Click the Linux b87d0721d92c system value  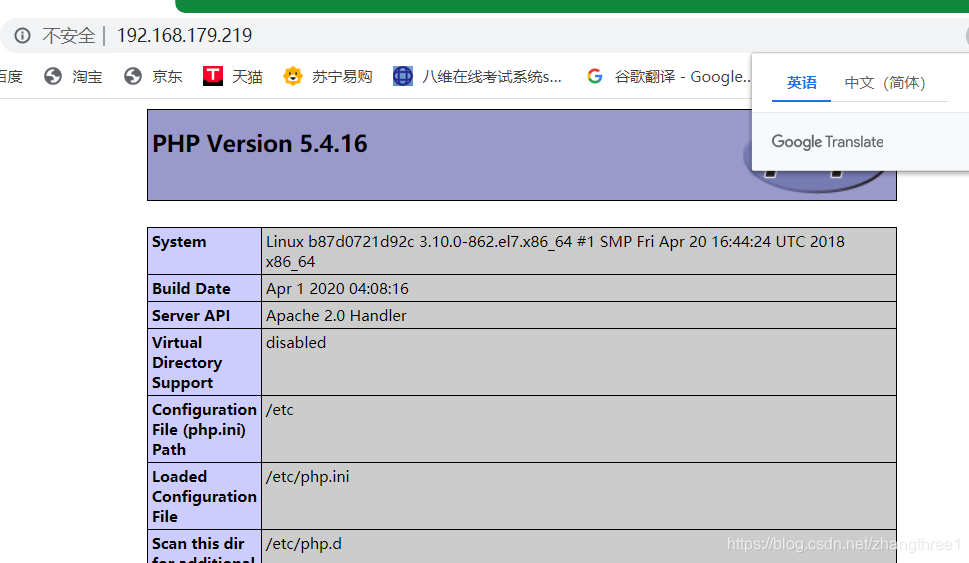(x=555, y=252)
